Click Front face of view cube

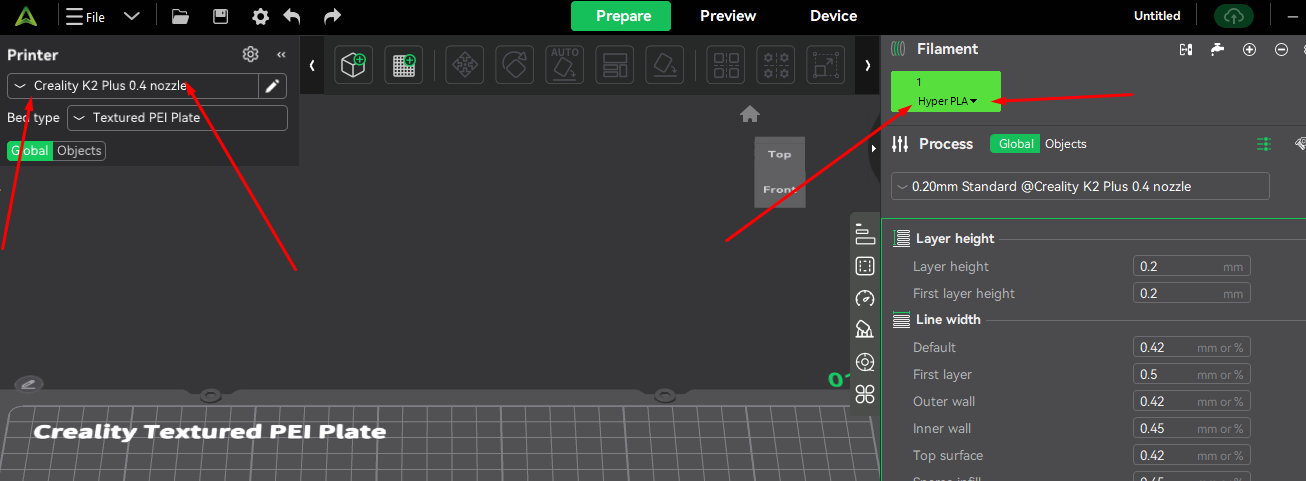(x=779, y=190)
